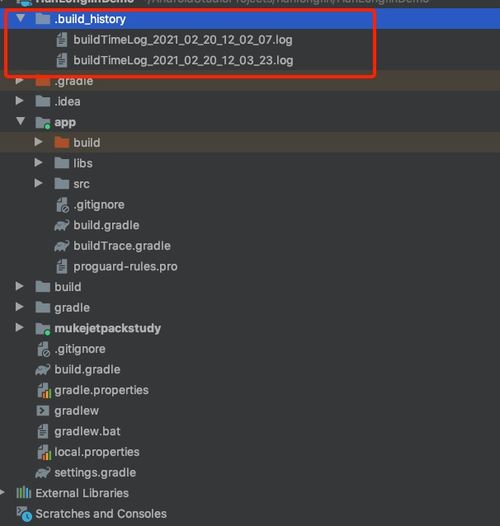The height and width of the screenshot is (526, 500).
Task: Click the gradle.properties file icon
Action: point(44,390)
